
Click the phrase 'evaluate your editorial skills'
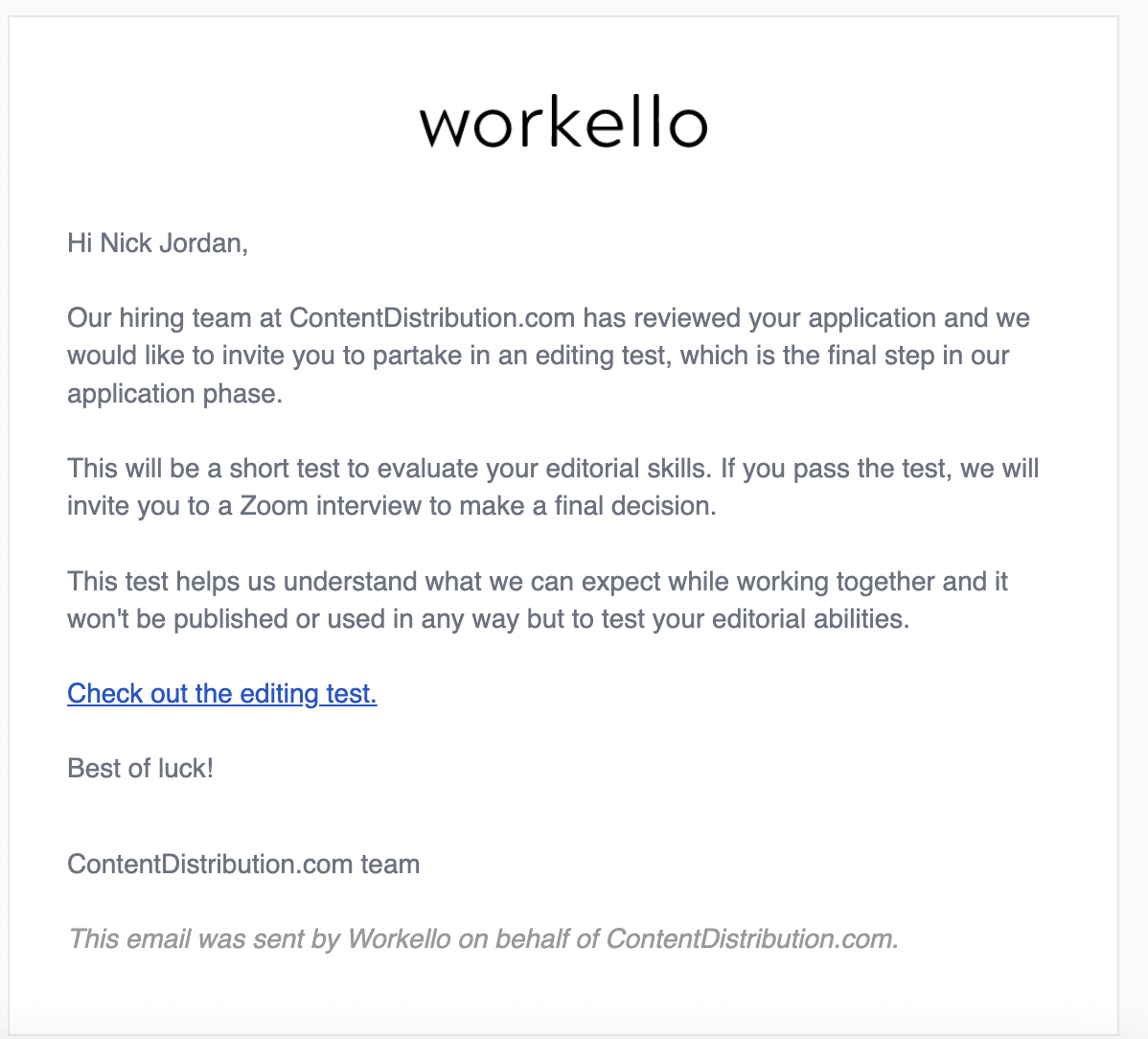pos(544,469)
